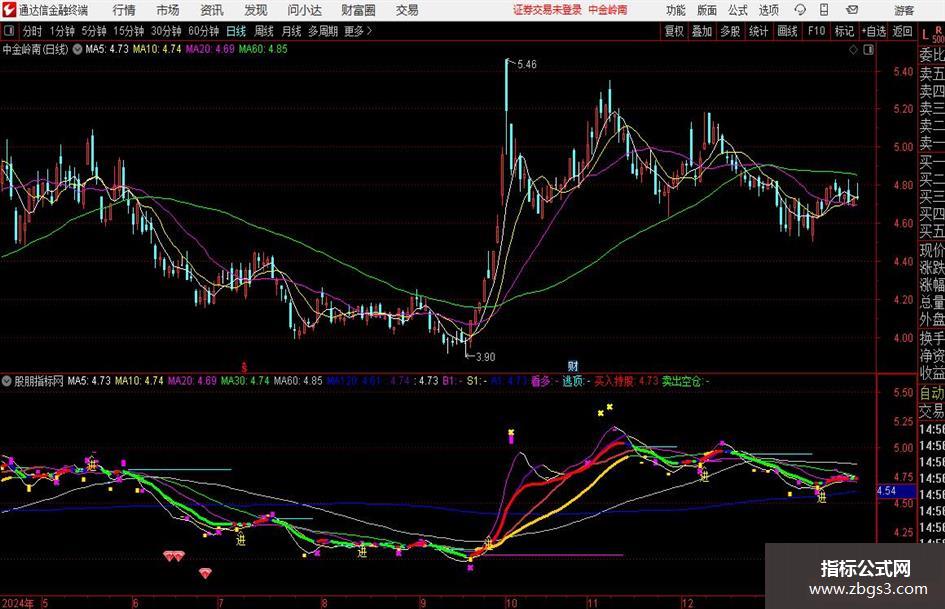Click the 复权 button

[x=674, y=31]
